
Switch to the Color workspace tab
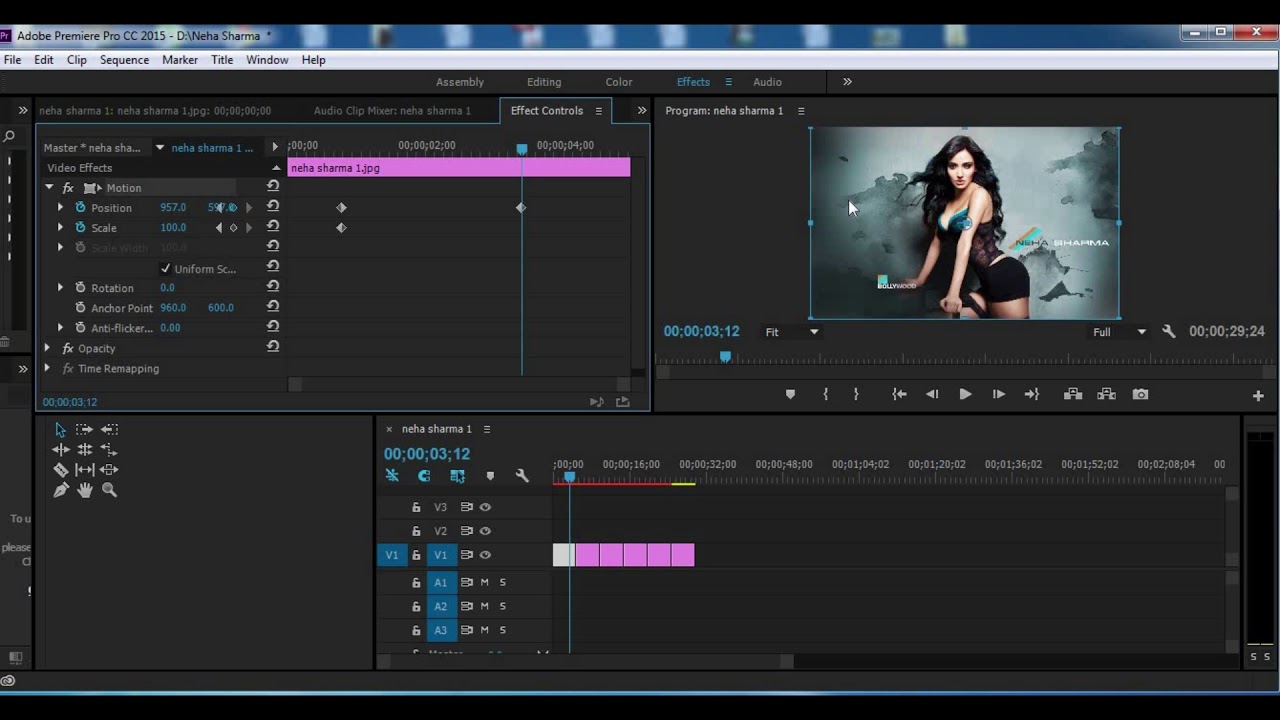pos(618,82)
